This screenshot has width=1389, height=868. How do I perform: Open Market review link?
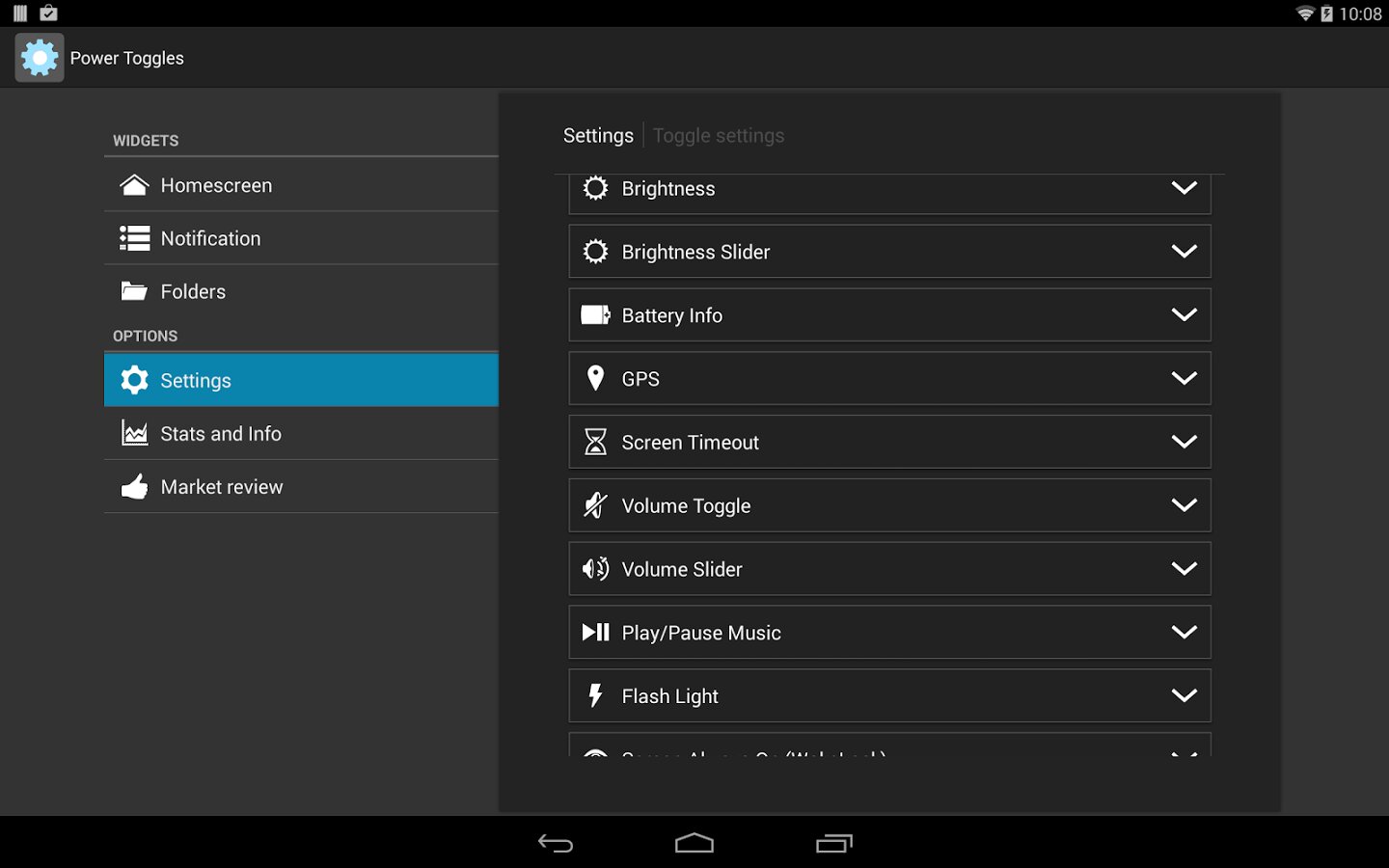click(x=301, y=487)
